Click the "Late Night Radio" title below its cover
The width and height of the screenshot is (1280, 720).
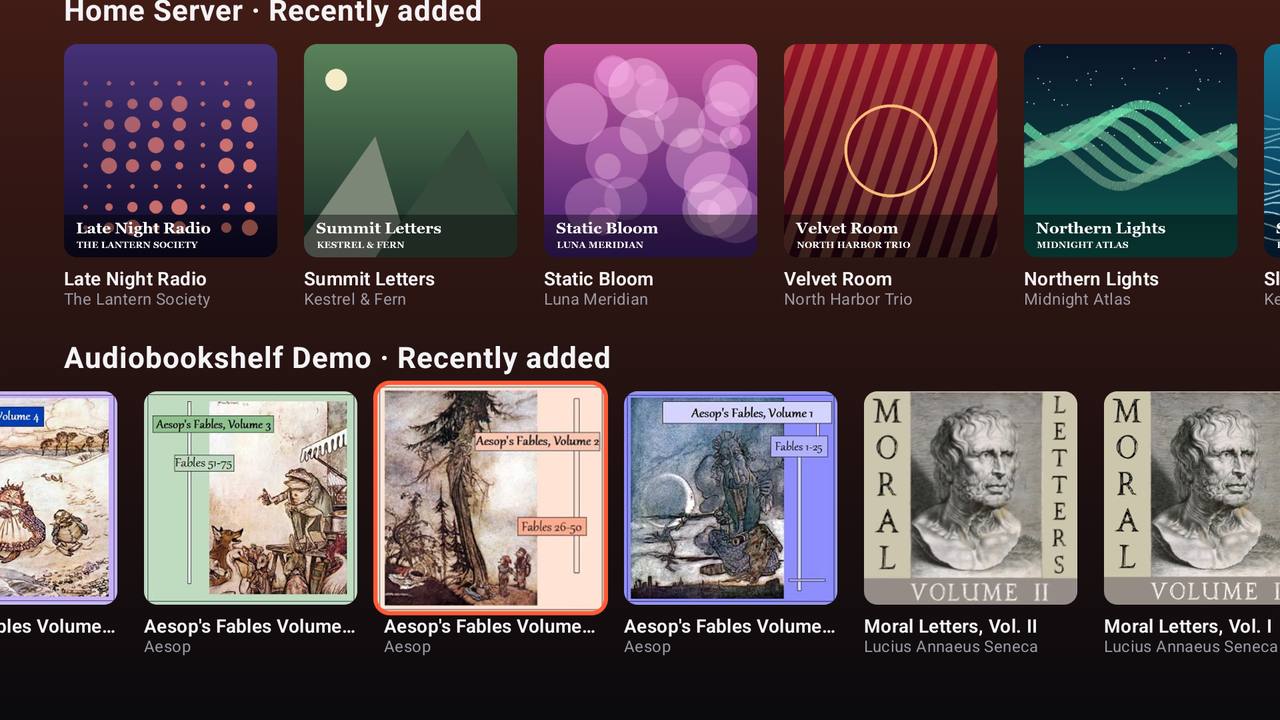click(135, 279)
